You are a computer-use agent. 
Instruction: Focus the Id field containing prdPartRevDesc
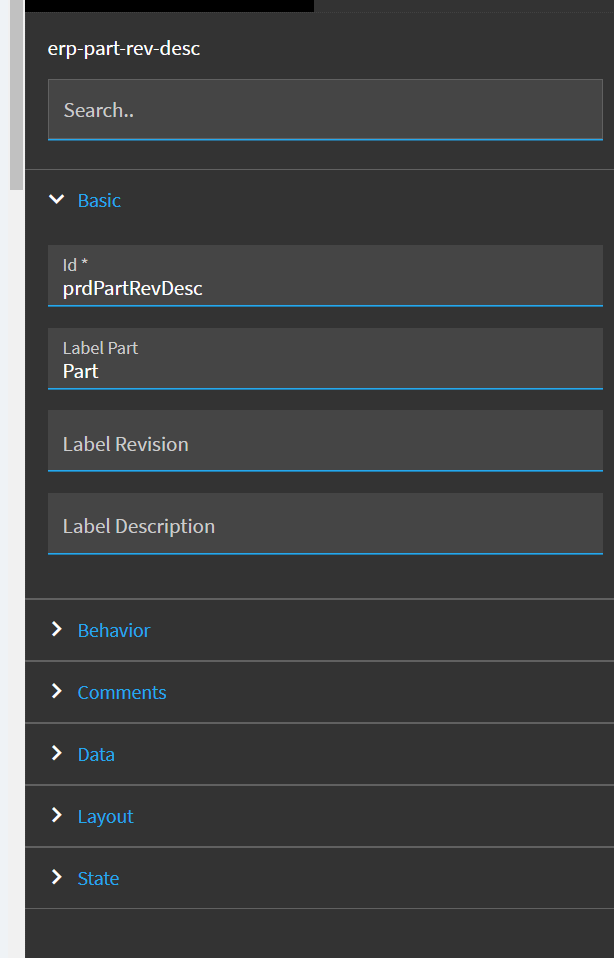tap(325, 276)
